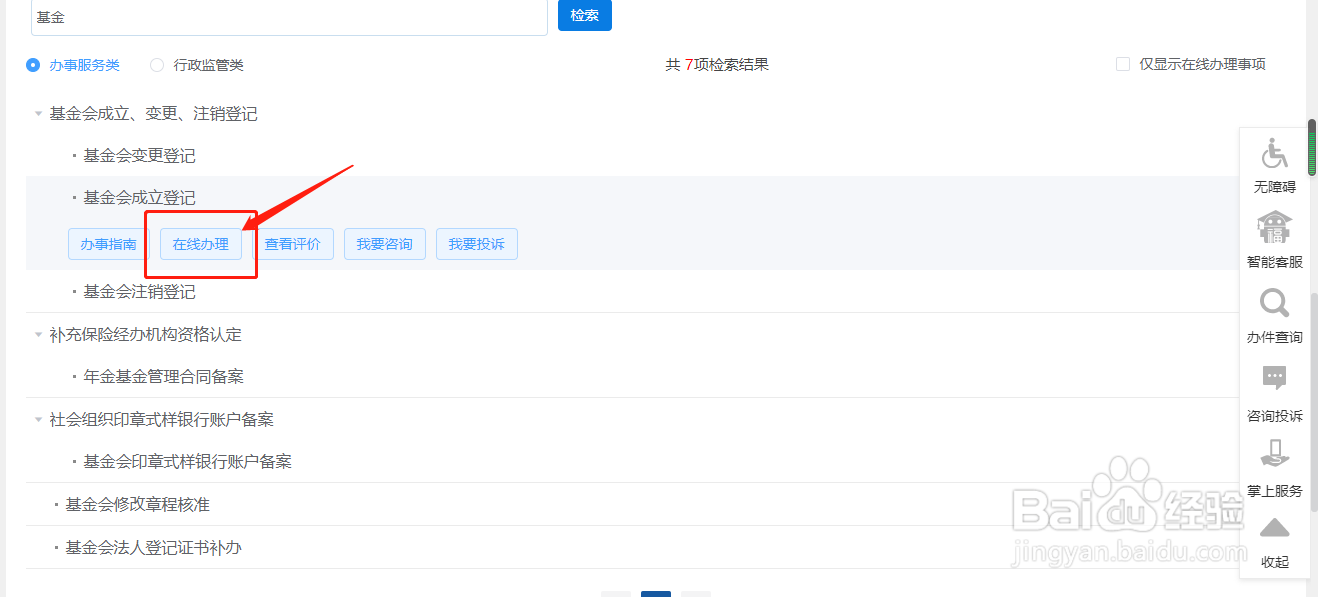Click the 我要投诉 button
The width and height of the screenshot is (1318, 597).
point(477,244)
